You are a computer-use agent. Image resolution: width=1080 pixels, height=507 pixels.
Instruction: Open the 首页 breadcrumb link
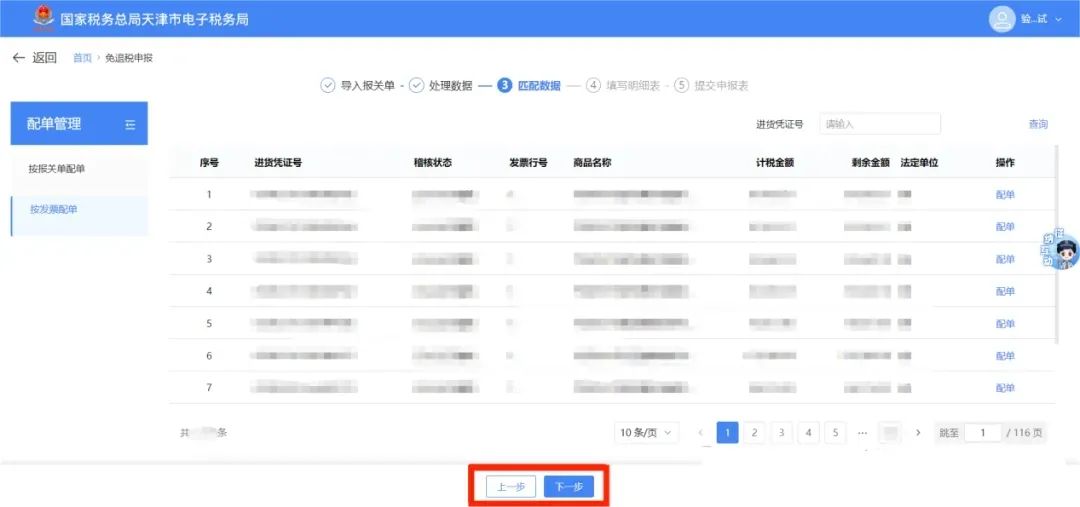tap(82, 58)
